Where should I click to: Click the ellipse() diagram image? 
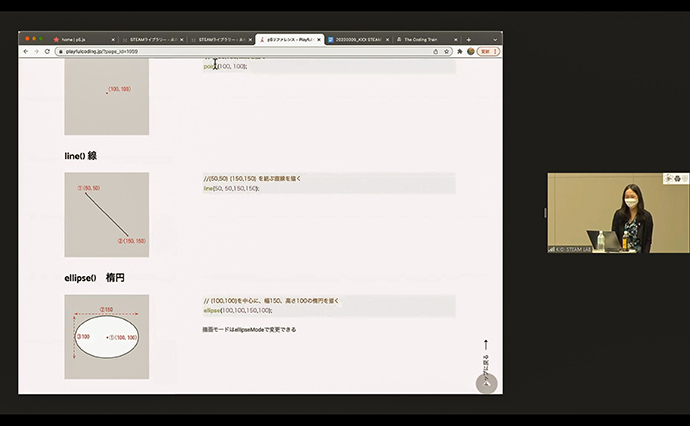[106, 337]
